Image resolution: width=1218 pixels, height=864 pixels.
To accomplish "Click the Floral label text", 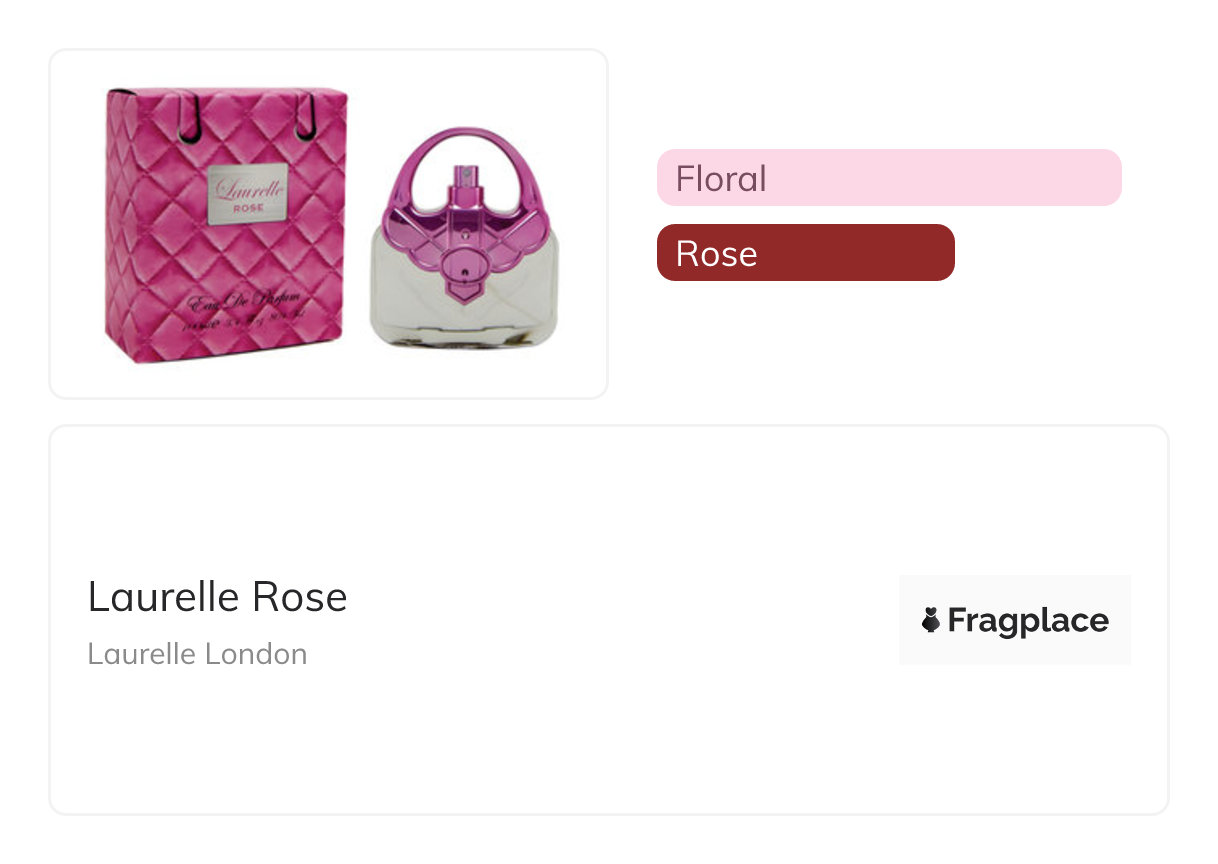I will click(721, 179).
